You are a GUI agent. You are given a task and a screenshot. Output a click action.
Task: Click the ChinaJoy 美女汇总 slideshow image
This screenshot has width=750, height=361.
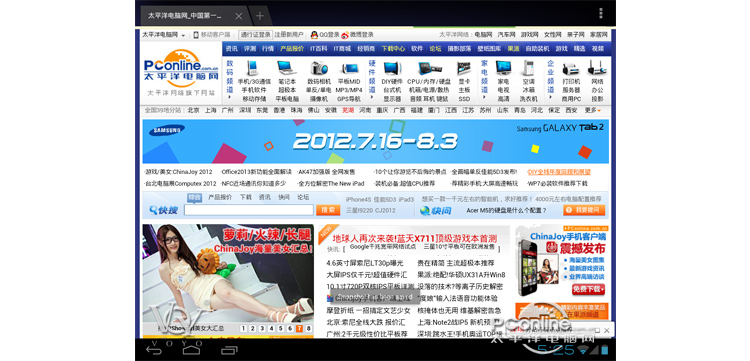pyautogui.click(x=228, y=273)
